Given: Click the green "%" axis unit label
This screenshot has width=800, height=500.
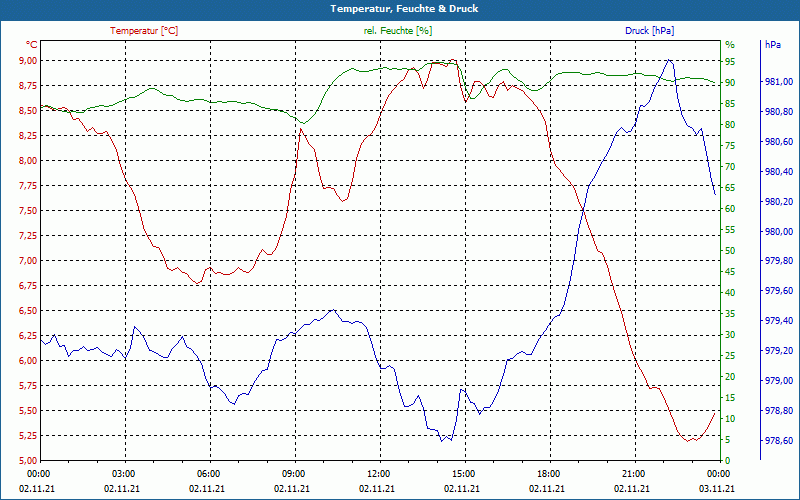Looking at the screenshot, I should [730, 45].
